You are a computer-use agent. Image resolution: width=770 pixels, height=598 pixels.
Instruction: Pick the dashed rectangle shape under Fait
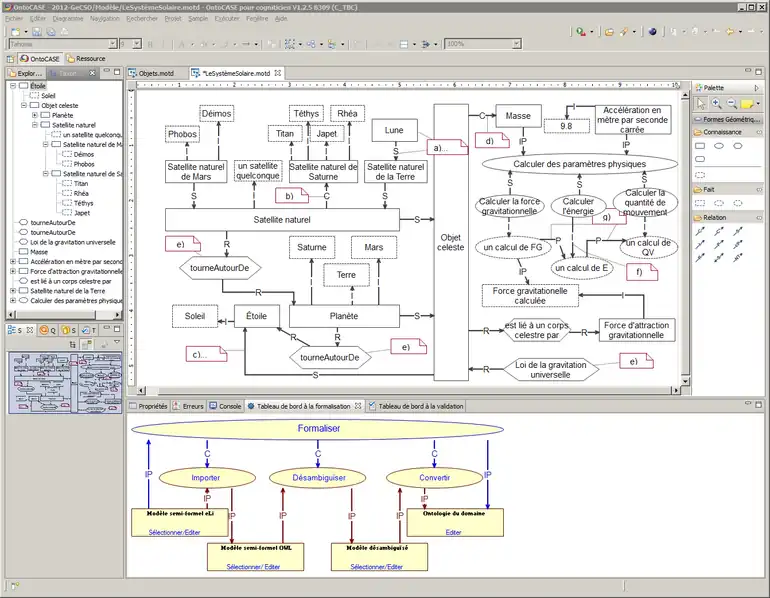[700, 201]
